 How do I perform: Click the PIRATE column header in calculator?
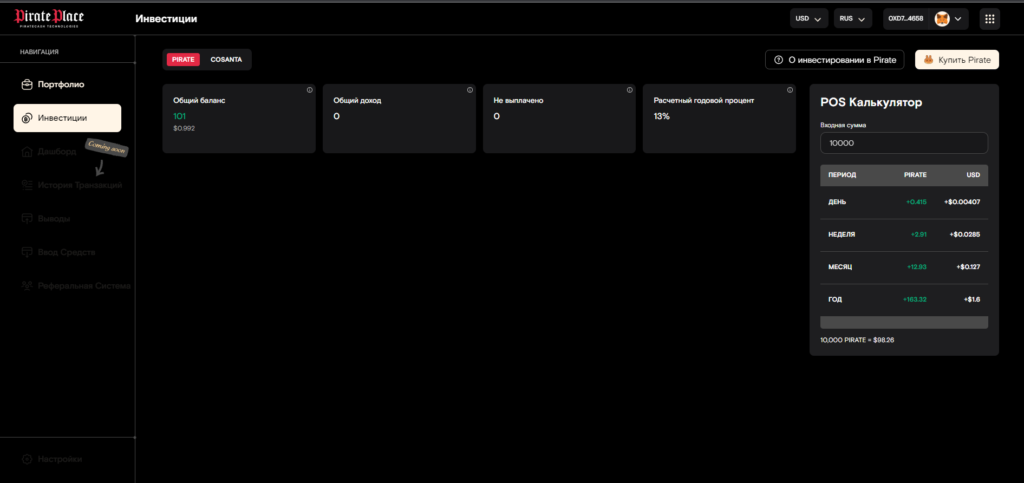(x=915, y=175)
